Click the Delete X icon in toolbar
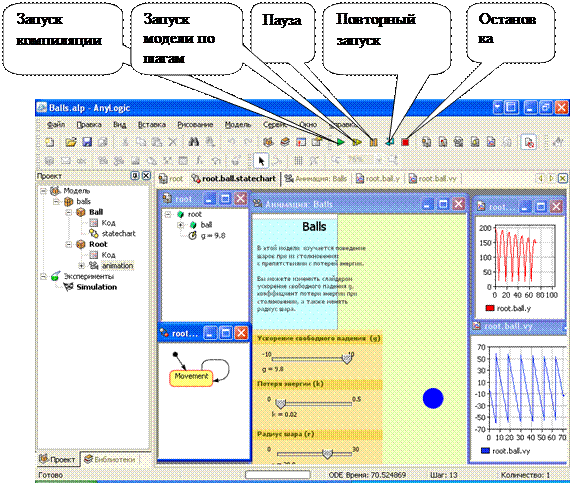This screenshot has width=570, height=483. (x=173, y=142)
